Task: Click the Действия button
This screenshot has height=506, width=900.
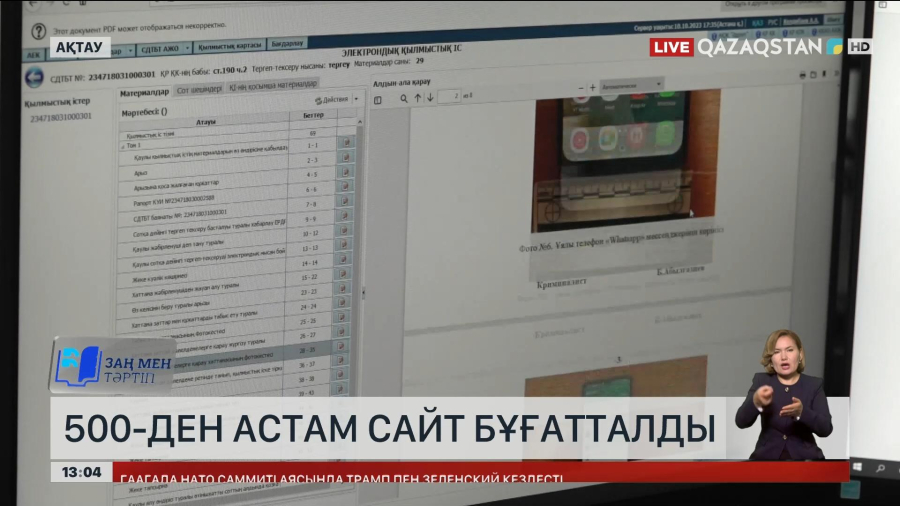Action: [x=332, y=100]
